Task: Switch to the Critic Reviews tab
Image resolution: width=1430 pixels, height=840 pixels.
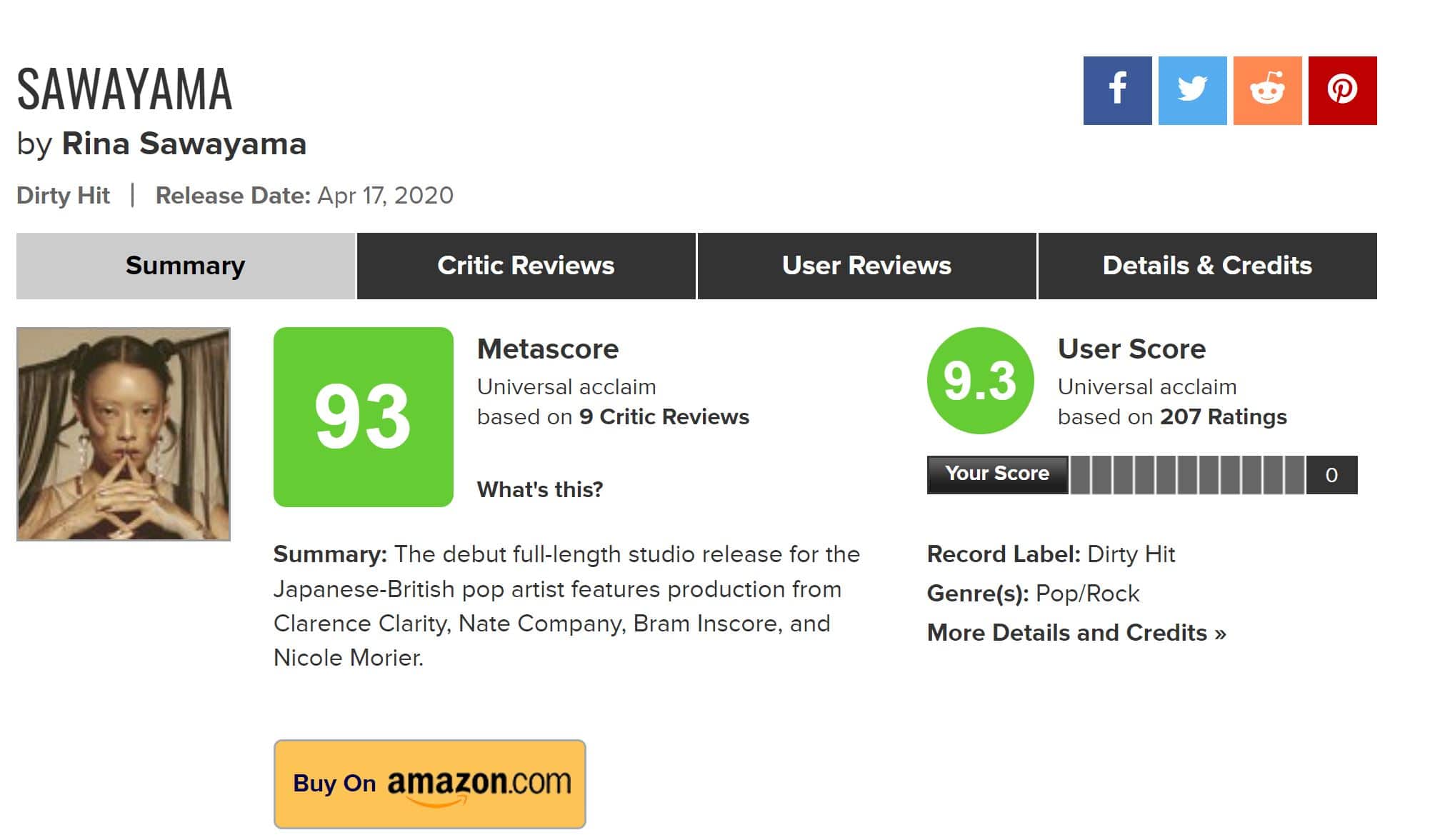Action: click(x=526, y=266)
